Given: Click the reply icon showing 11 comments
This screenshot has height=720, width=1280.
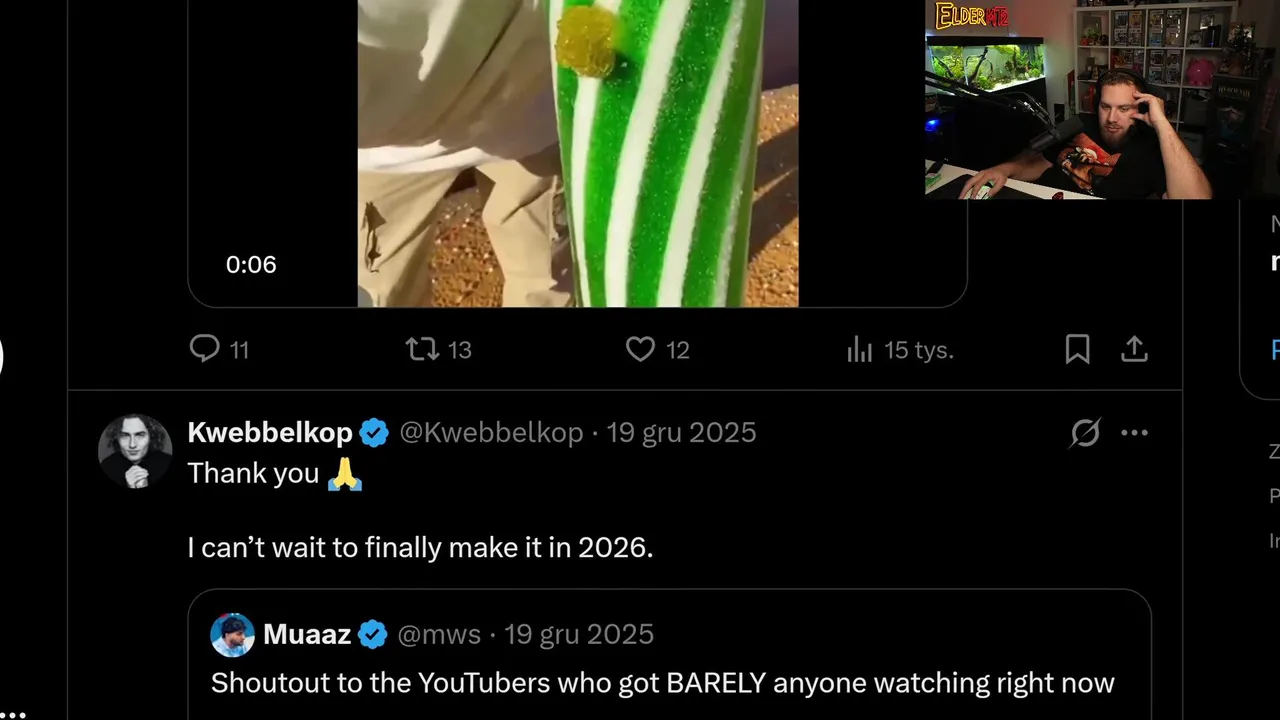Looking at the screenshot, I should 205,349.
